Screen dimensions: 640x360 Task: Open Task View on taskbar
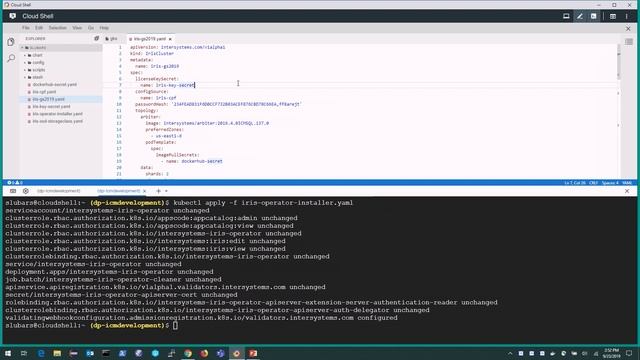pyautogui.click(x=24, y=353)
